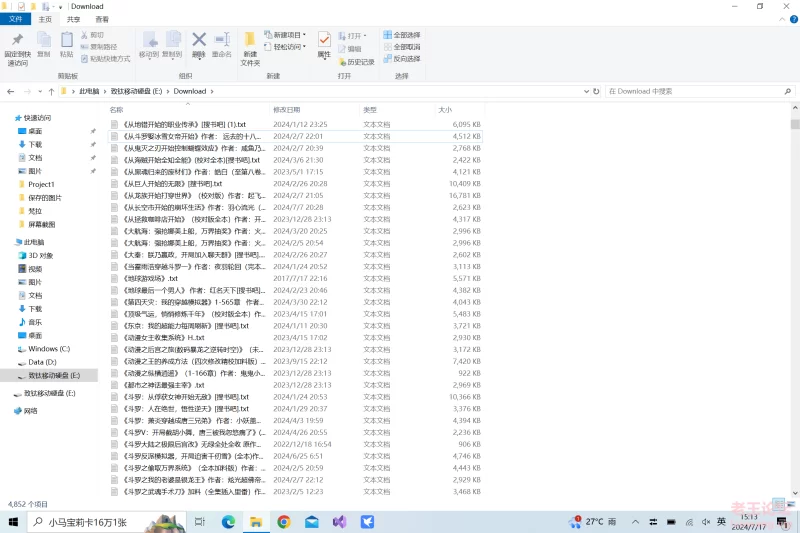
Task: Click 致钛移动硬盘 (E:) in the breadcrumb
Action: [136, 91]
